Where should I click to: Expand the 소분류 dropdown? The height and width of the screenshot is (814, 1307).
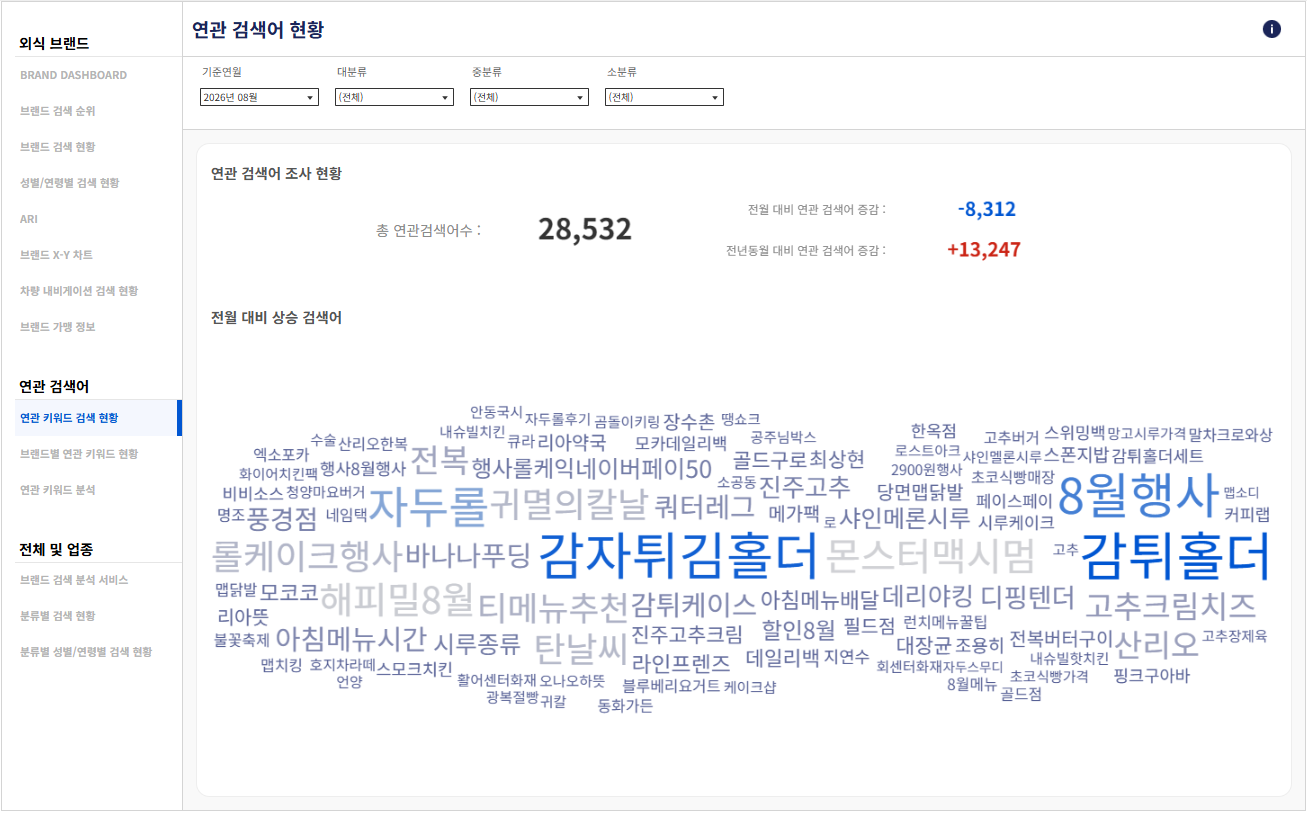664,97
